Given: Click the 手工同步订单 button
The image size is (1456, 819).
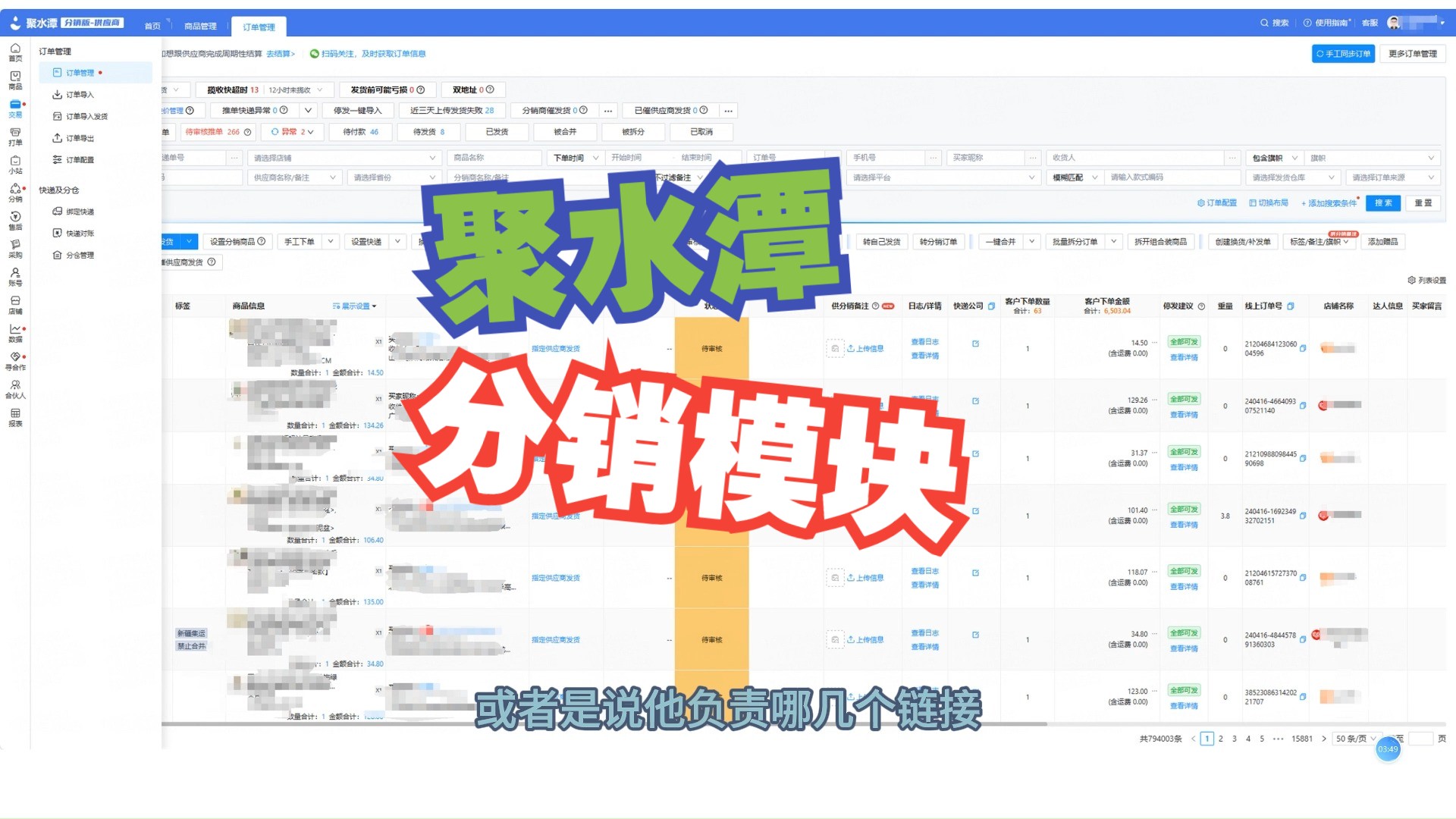Looking at the screenshot, I should (x=1343, y=54).
